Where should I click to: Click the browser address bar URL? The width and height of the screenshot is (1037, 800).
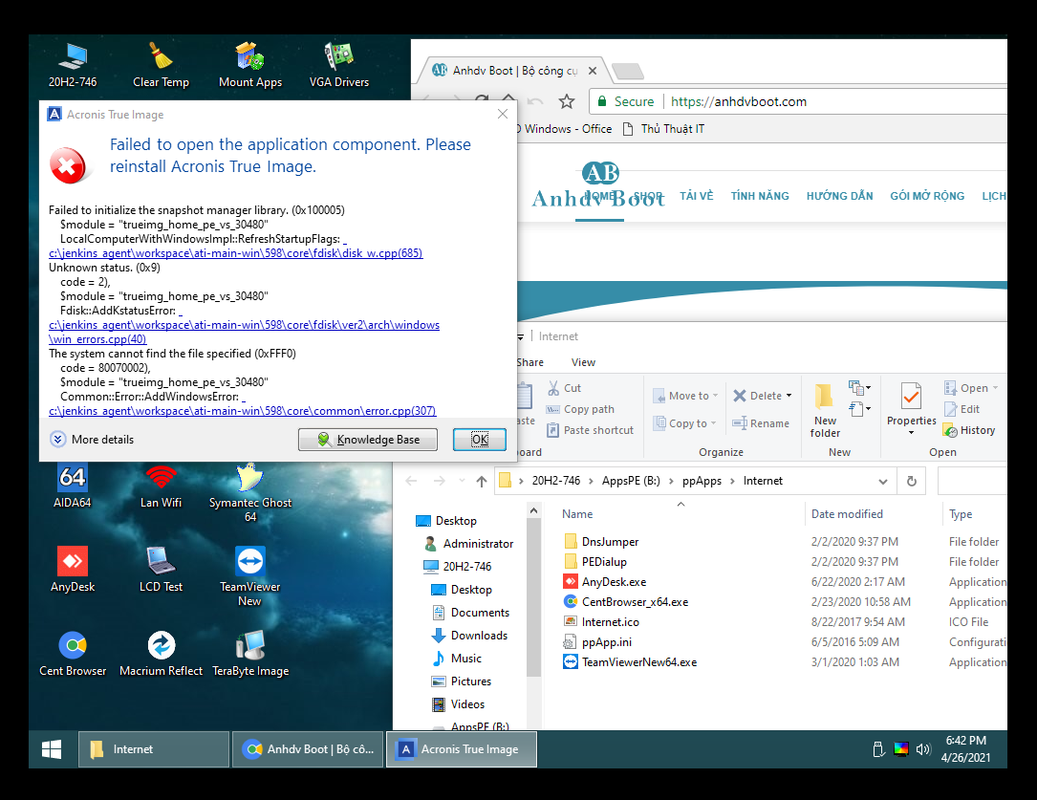(x=739, y=101)
